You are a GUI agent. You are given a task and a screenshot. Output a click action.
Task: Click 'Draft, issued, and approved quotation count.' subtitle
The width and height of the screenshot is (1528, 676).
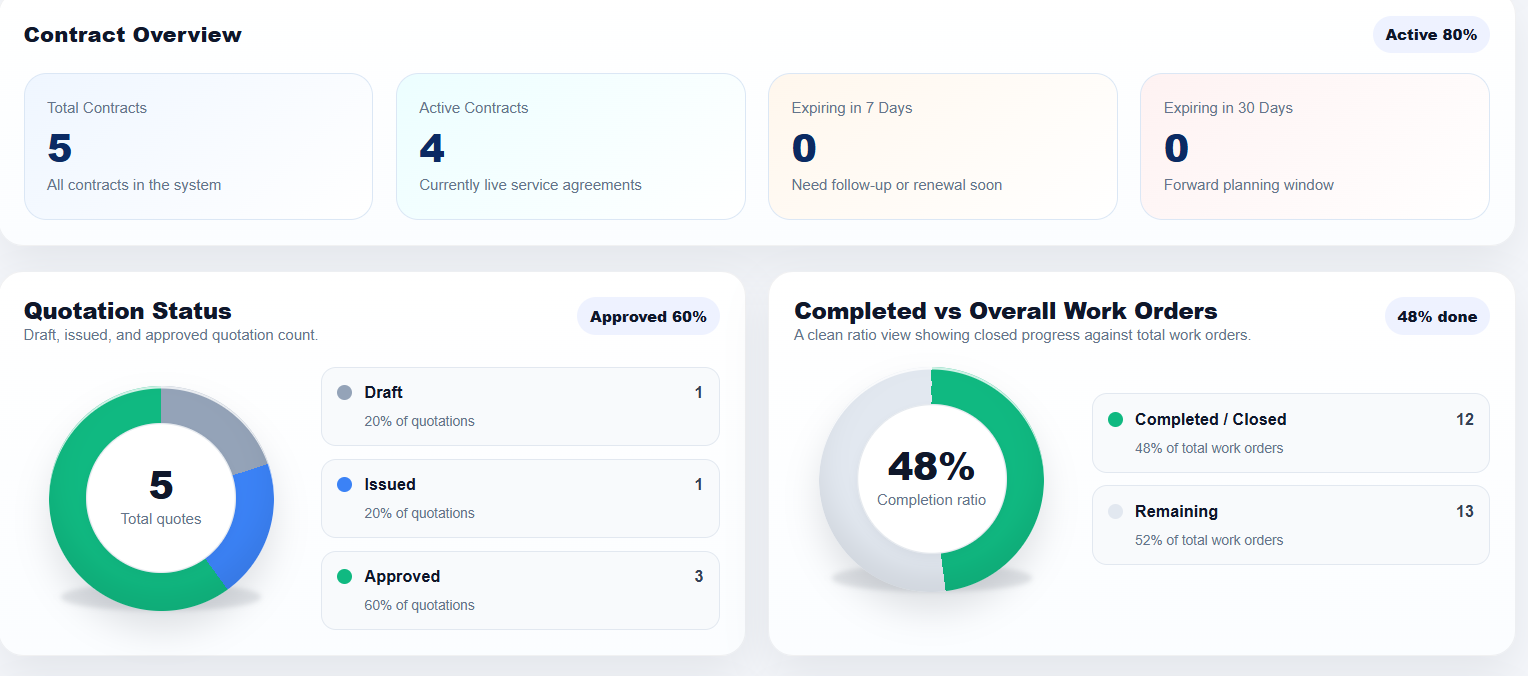171,335
